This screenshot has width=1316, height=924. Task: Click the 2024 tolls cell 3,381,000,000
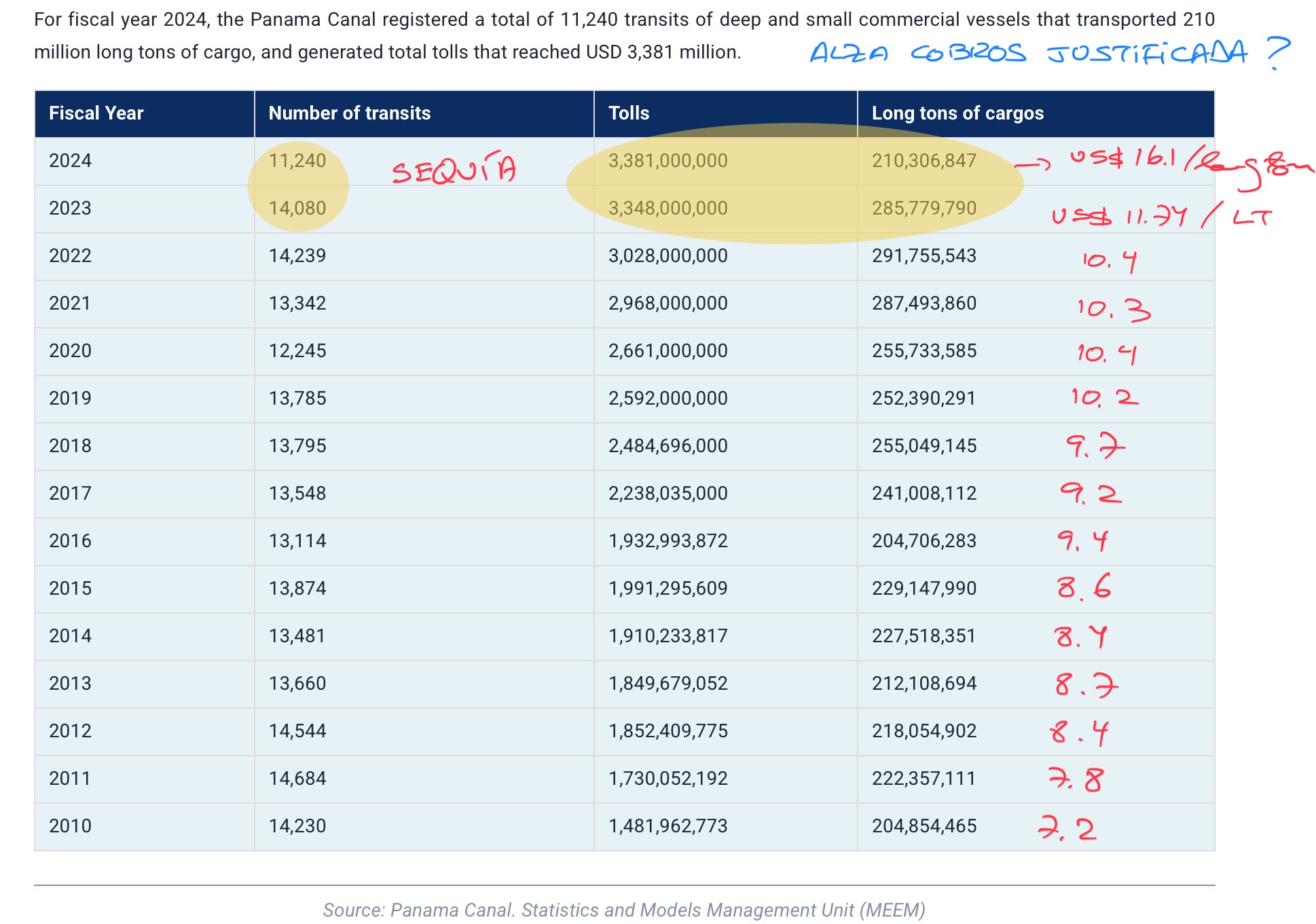[x=668, y=161]
